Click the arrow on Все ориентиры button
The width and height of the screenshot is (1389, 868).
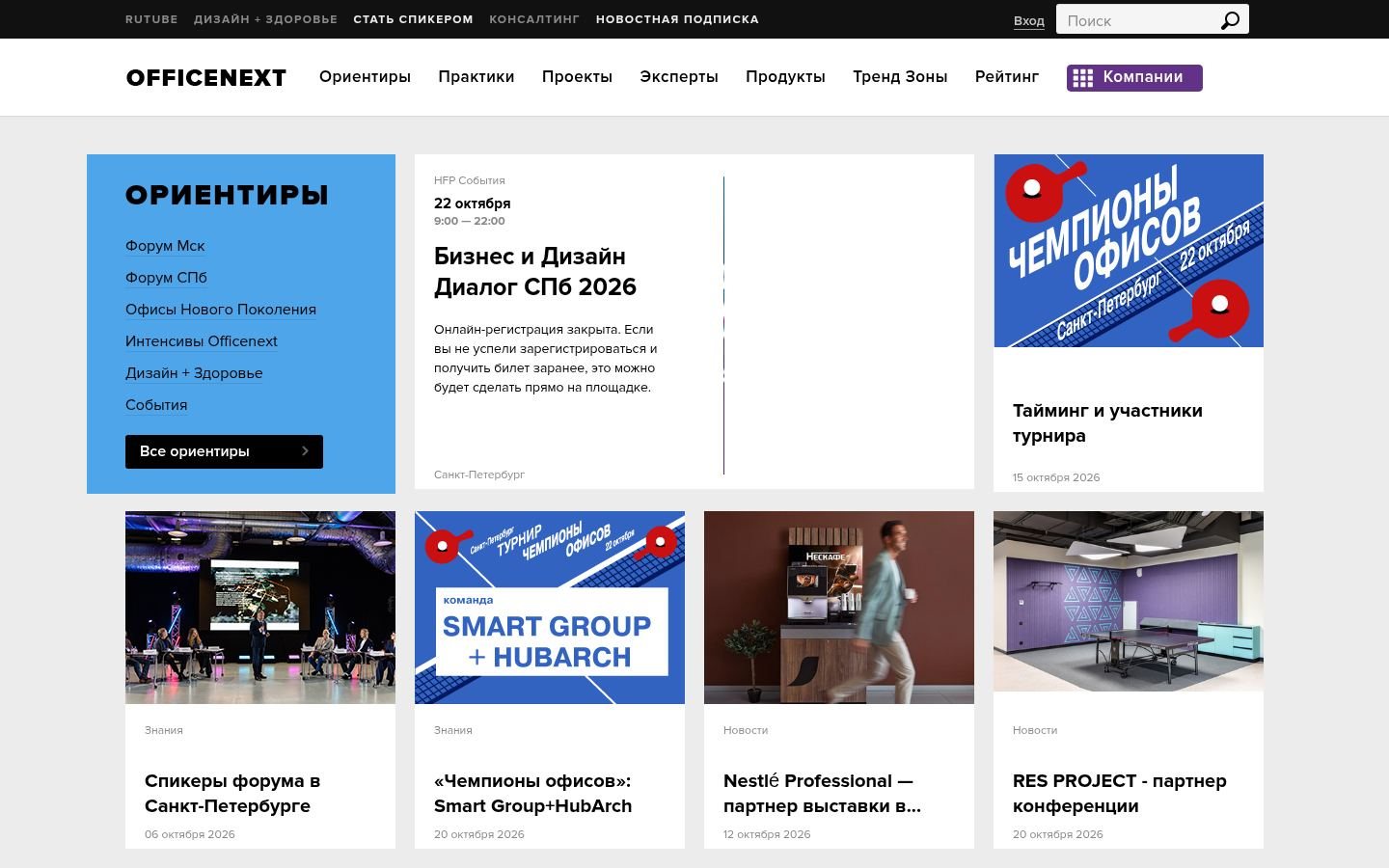(305, 451)
